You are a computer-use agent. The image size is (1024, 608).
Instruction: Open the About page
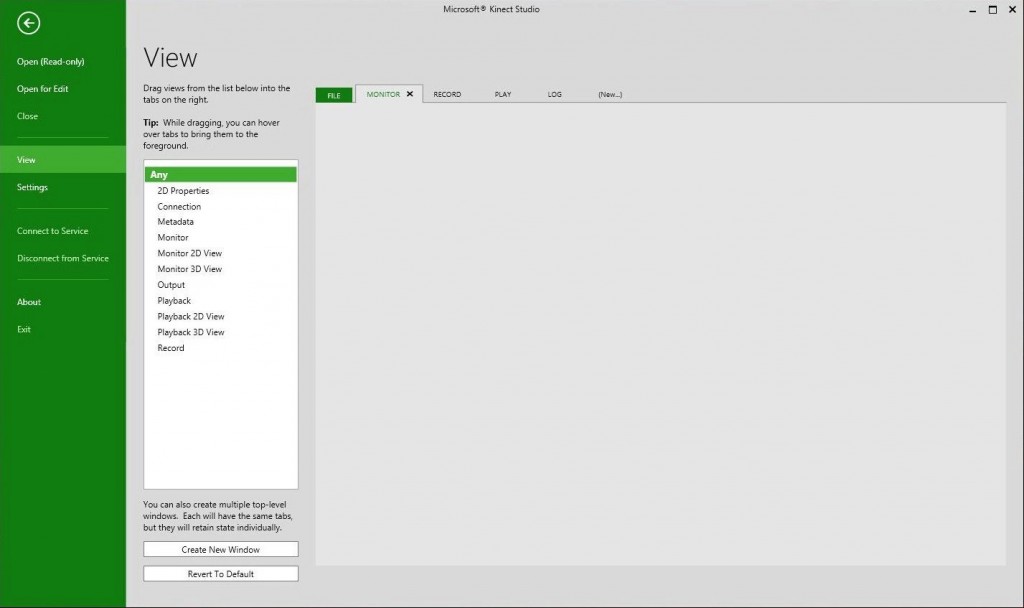29,302
